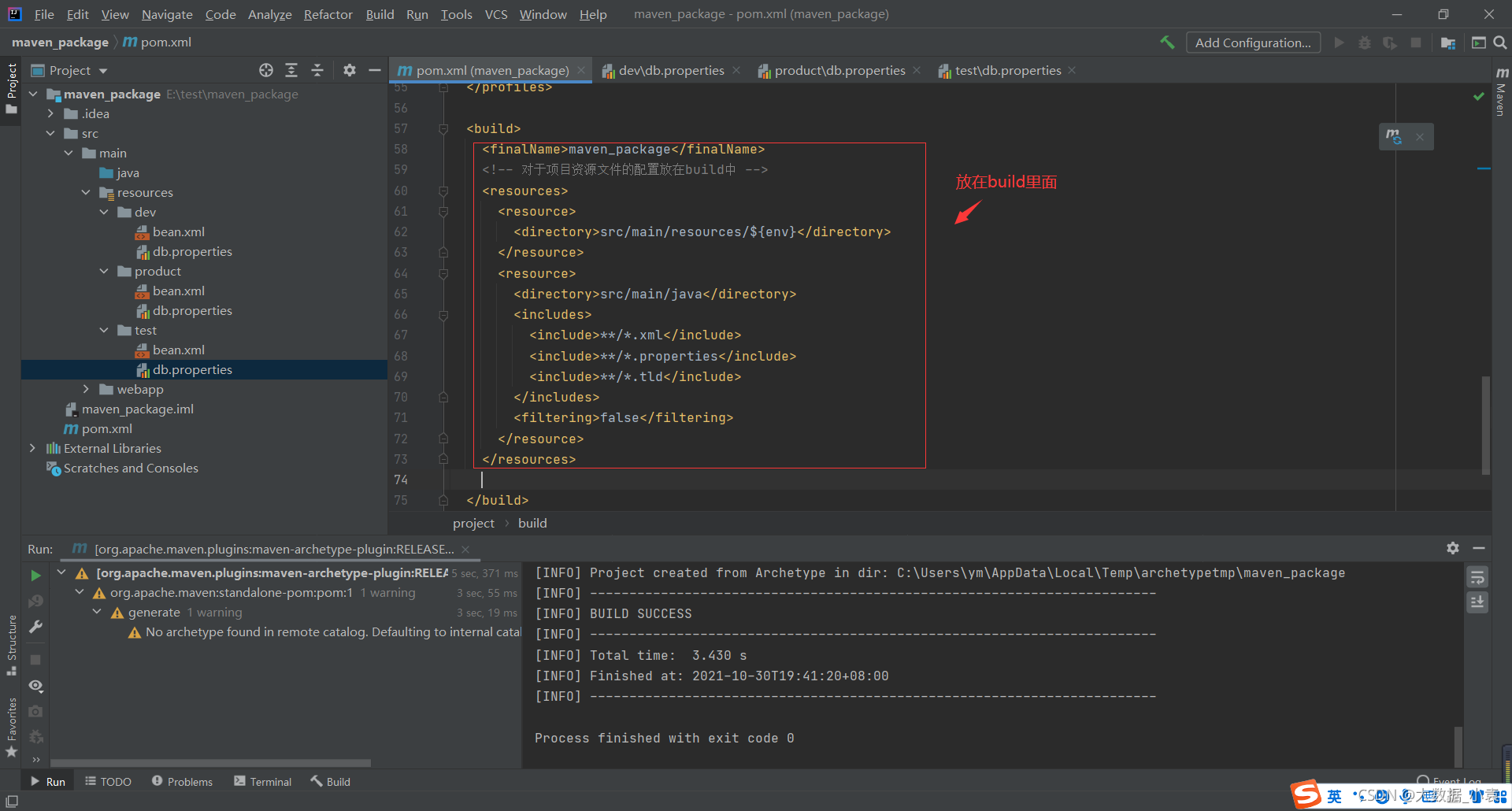Open the Terminal tool window tab

click(x=263, y=781)
